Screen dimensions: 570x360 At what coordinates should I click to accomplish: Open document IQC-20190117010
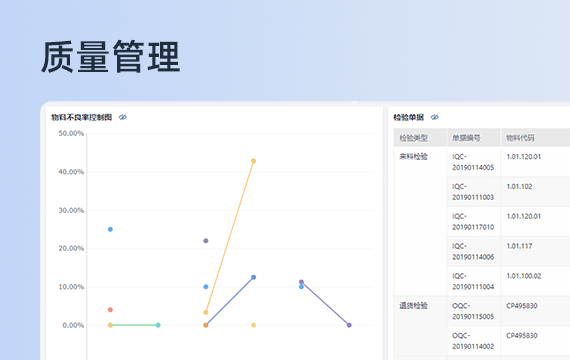tap(473, 222)
